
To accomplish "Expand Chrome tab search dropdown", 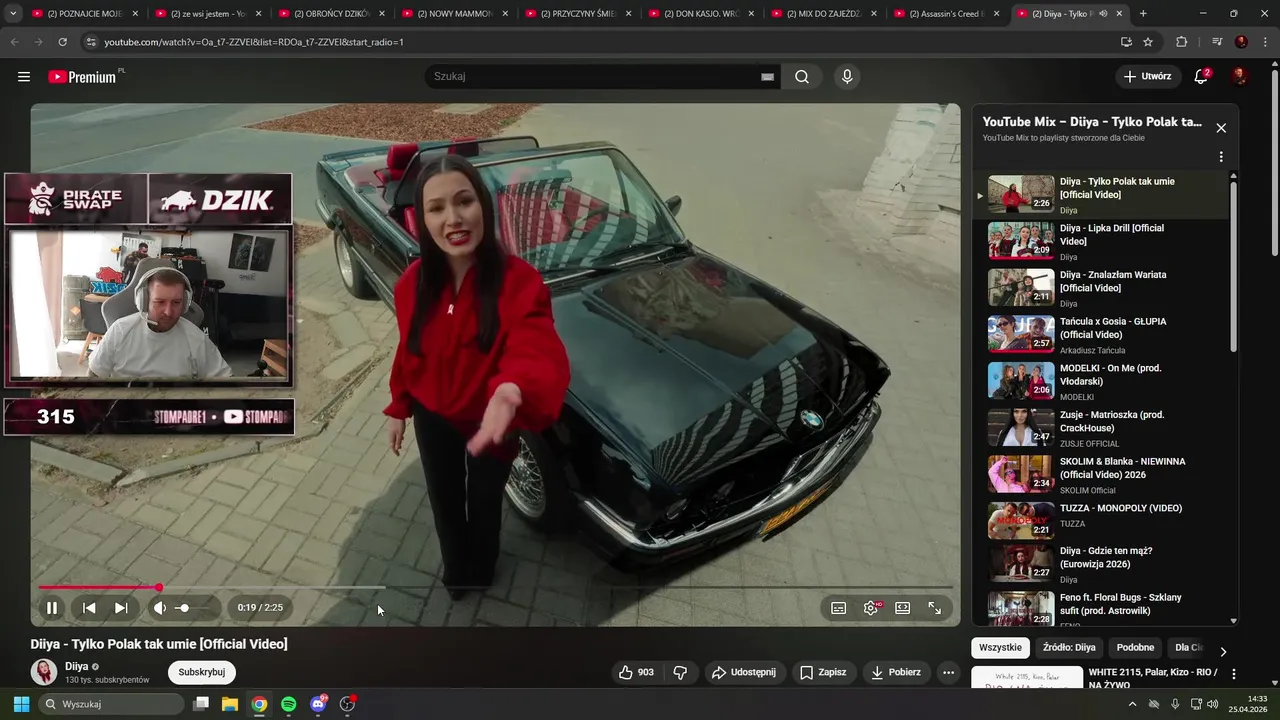I will [12, 14].
